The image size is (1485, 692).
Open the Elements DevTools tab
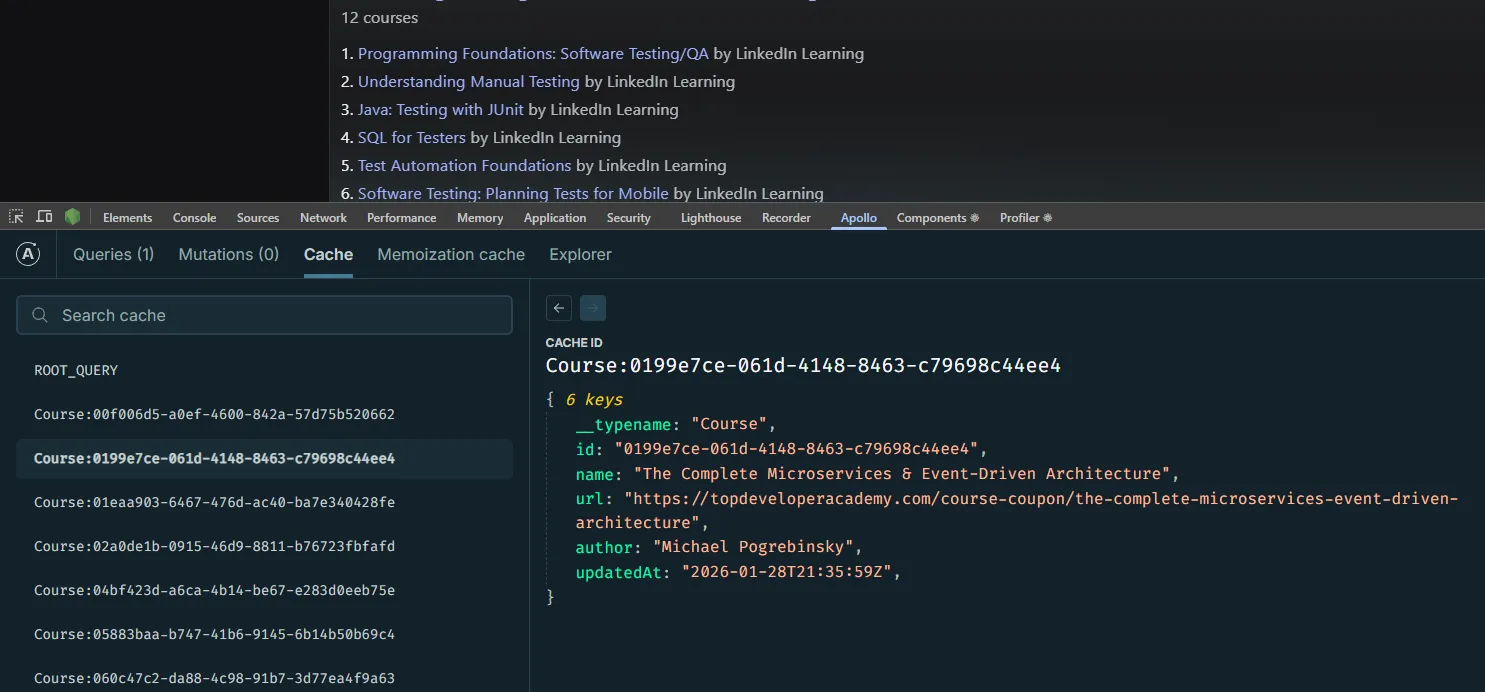128,218
